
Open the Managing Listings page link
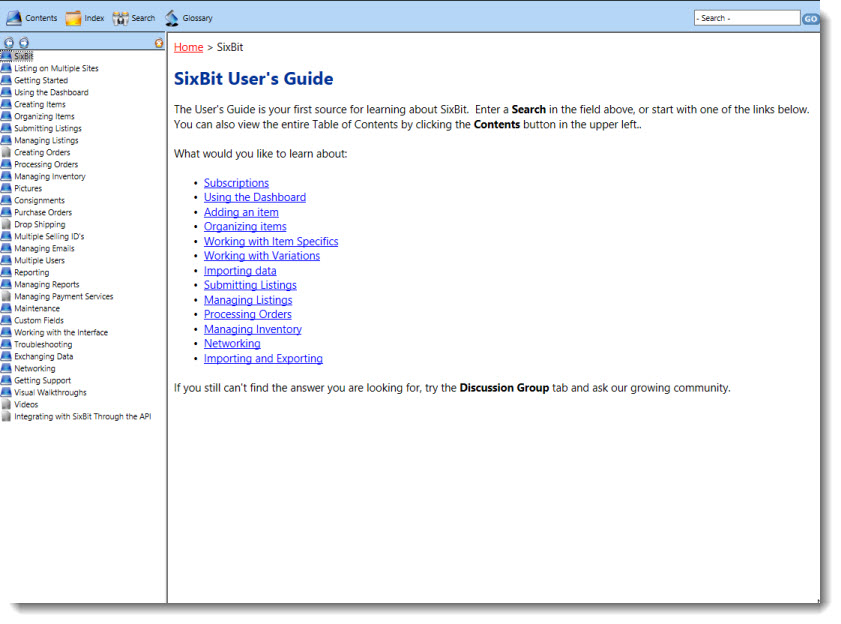tap(248, 300)
